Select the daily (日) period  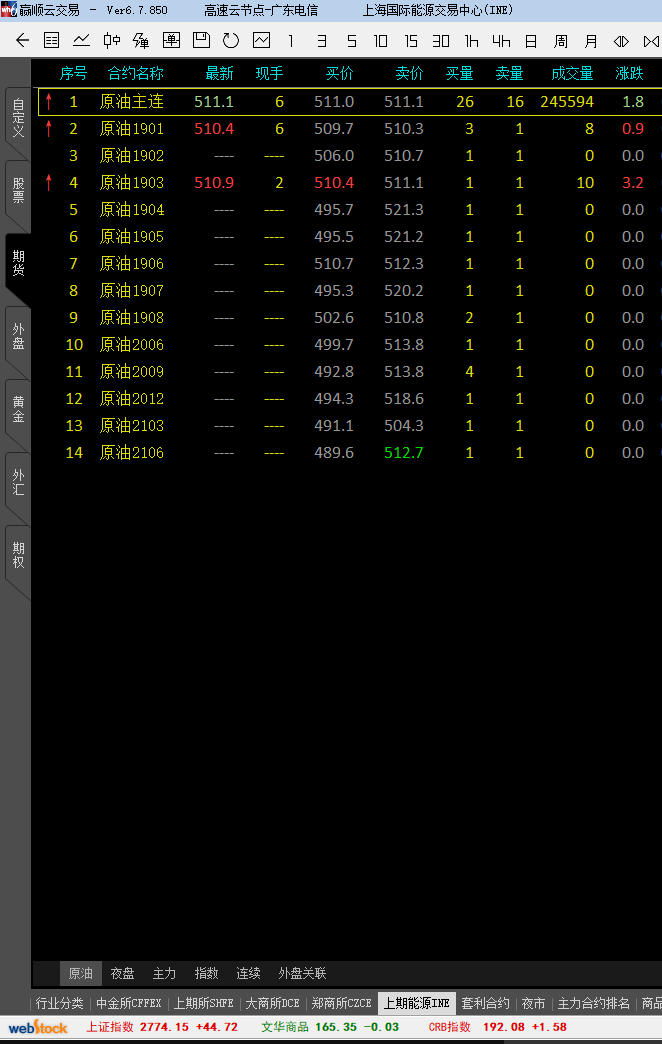pos(531,41)
